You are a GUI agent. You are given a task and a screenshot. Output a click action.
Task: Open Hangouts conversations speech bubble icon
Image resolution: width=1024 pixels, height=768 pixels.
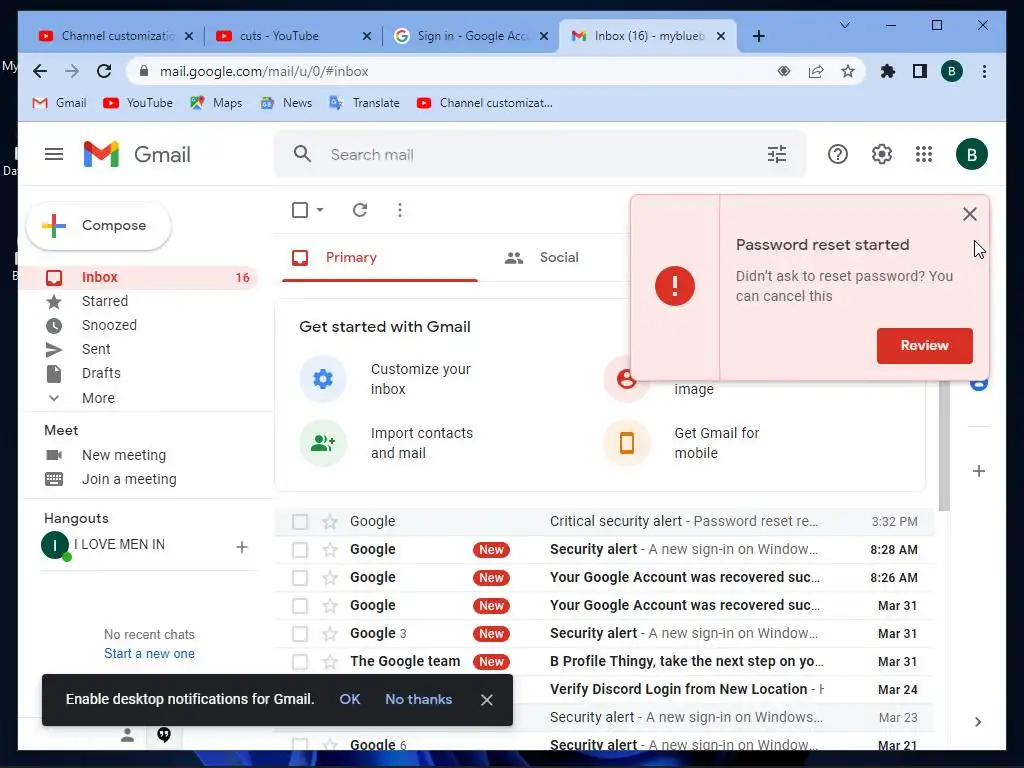pos(164,735)
